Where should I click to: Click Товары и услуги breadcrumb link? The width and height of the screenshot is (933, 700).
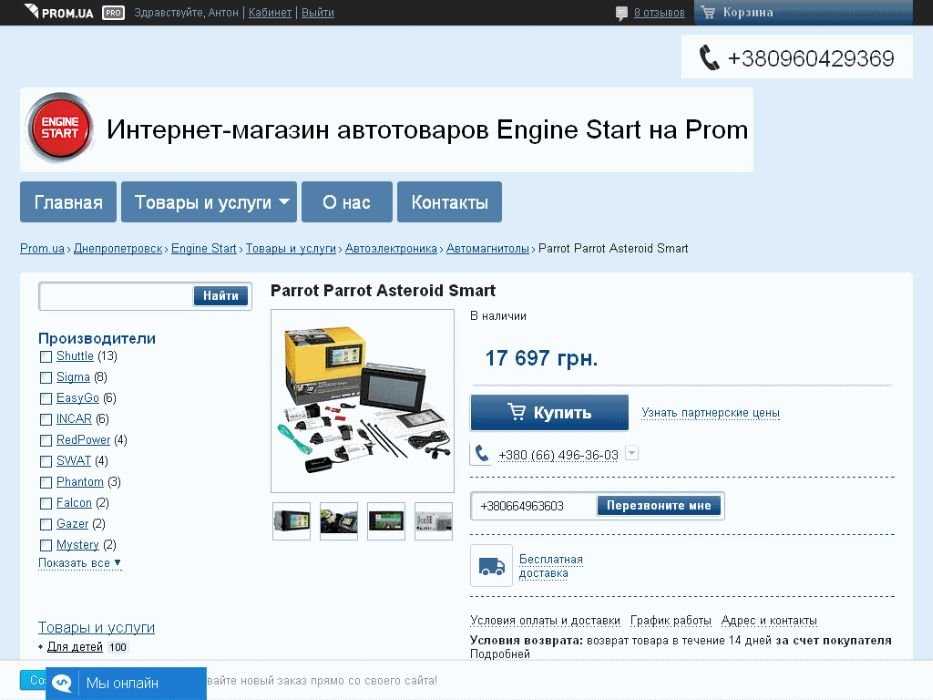click(291, 248)
